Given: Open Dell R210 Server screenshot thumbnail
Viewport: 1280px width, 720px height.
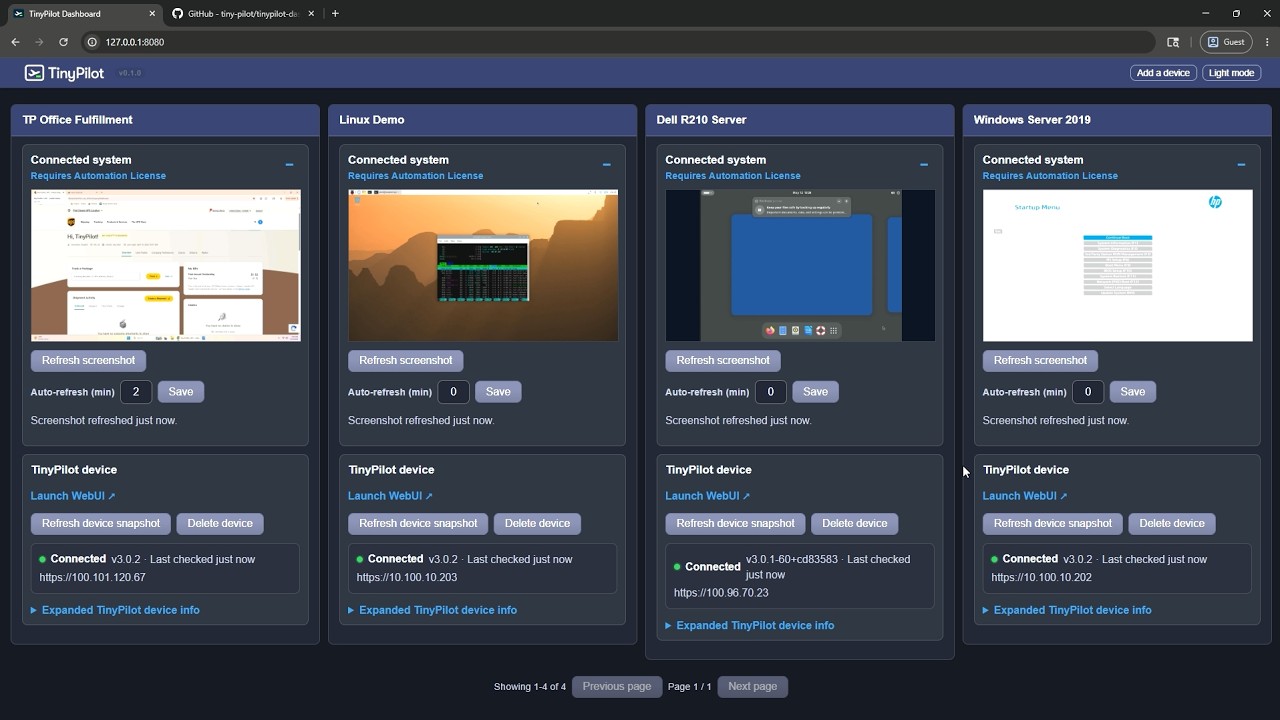Looking at the screenshot, I should click(x=800, y=265).
